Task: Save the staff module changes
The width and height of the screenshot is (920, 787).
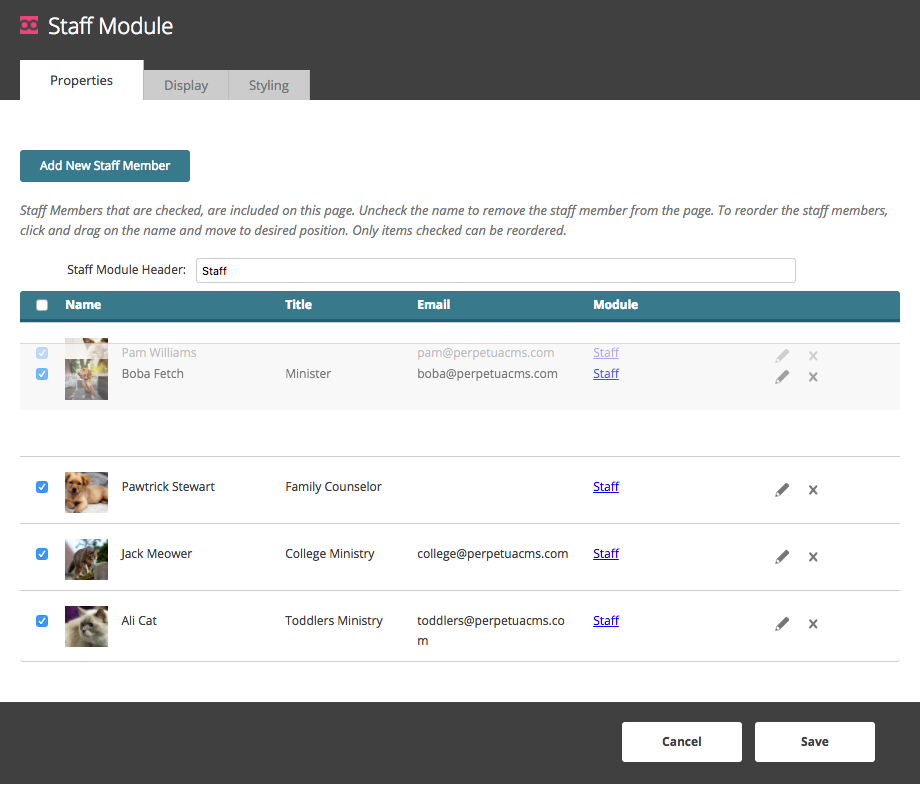Action: [814, 742]
